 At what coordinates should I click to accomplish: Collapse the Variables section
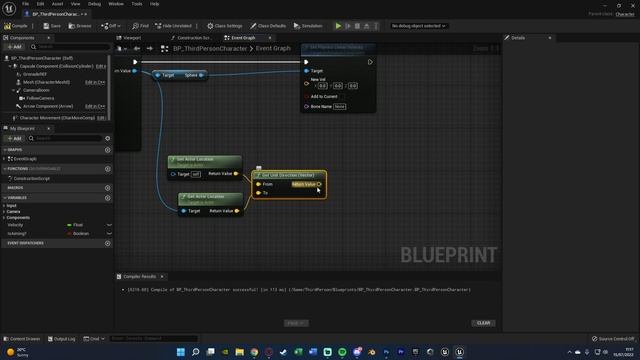pos(5,198)
